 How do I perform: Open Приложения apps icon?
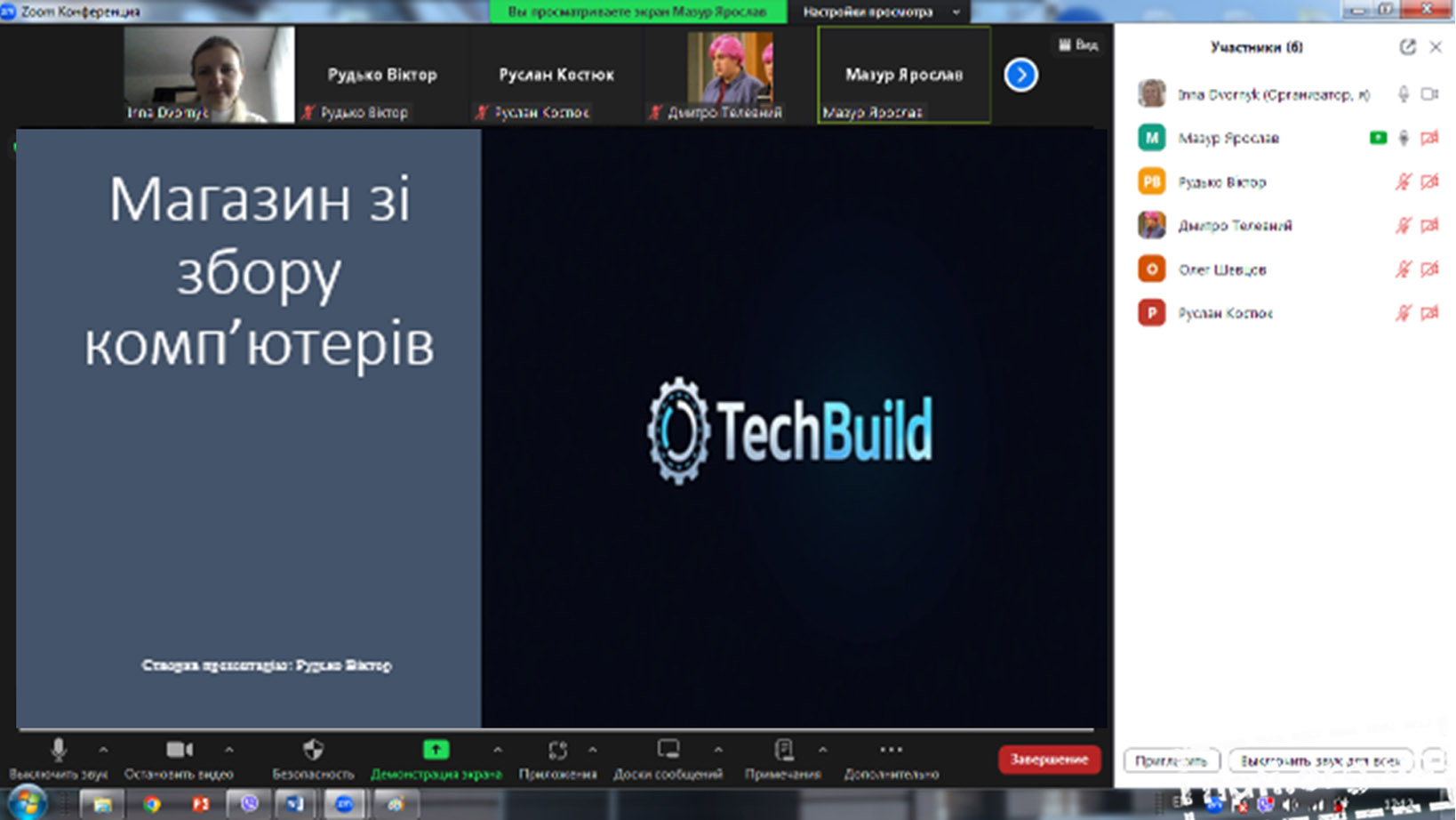pyautogui.click(x=557, y=750)
